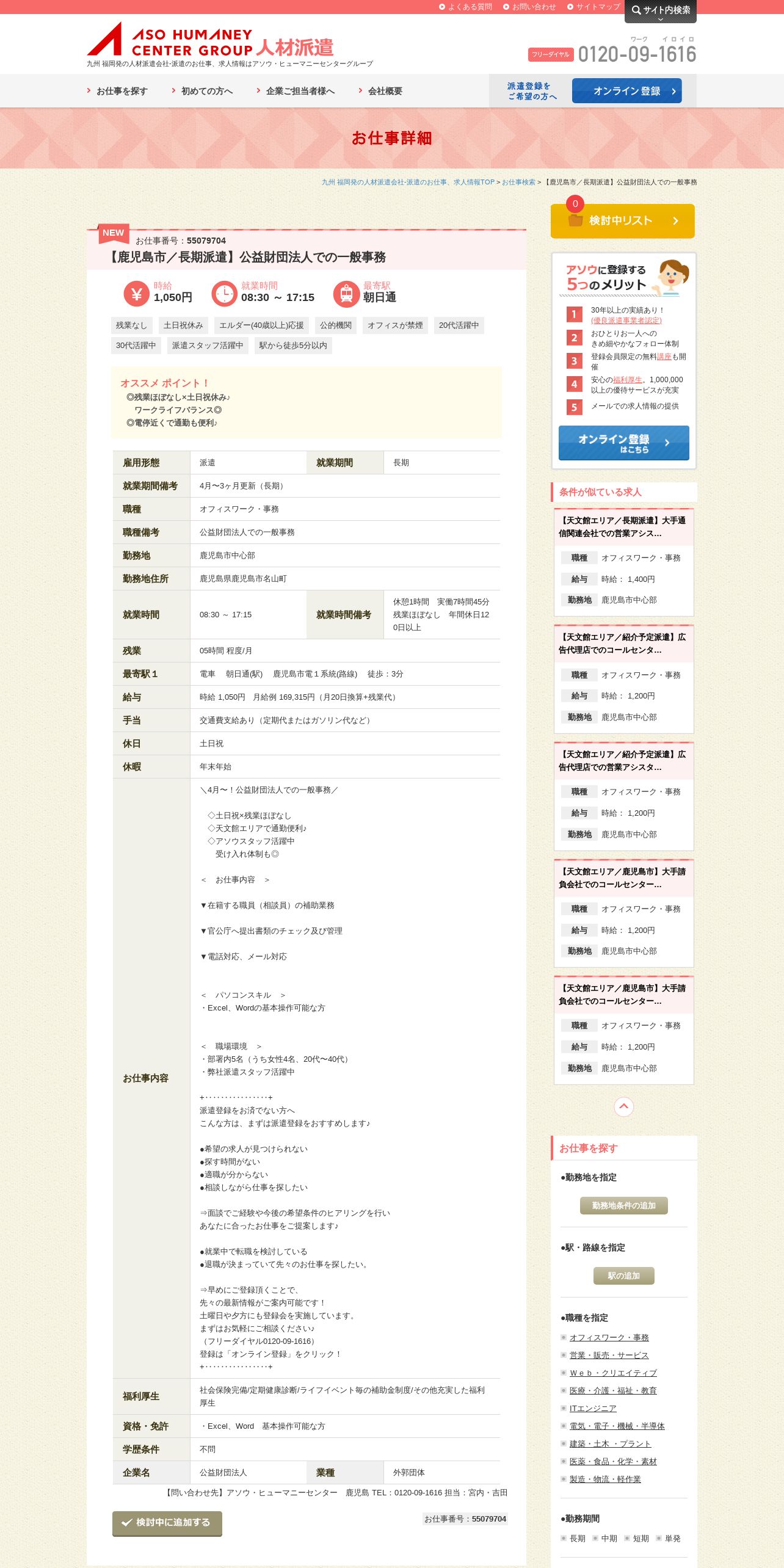
Task: Select job type 建築・土木・プラント
Action: pos(611,1443)
